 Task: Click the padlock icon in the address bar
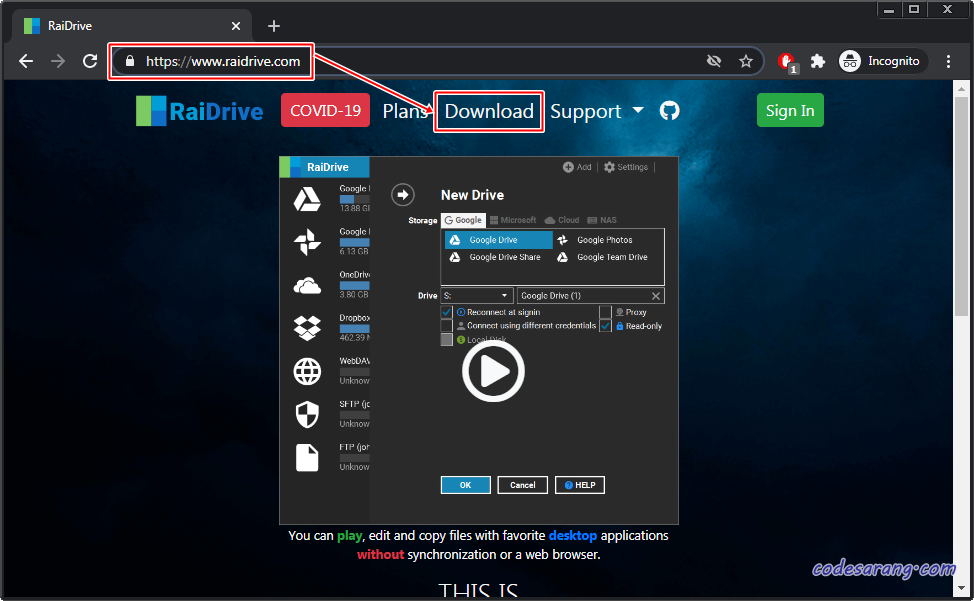pyautogui.click(x=130, y=61)
